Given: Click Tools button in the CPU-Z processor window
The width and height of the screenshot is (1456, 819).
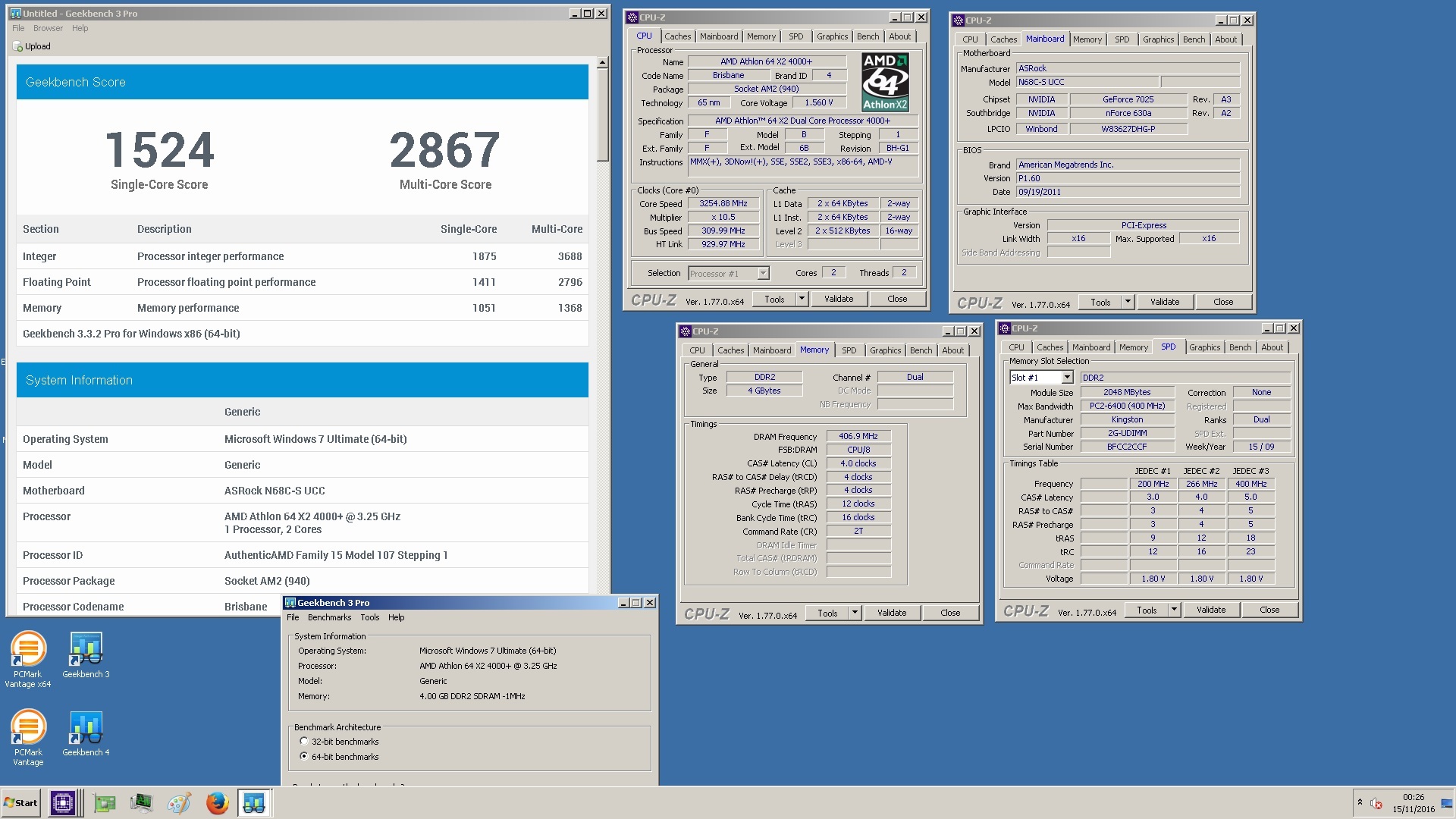Looking at the screenshot, I should 774,299.
